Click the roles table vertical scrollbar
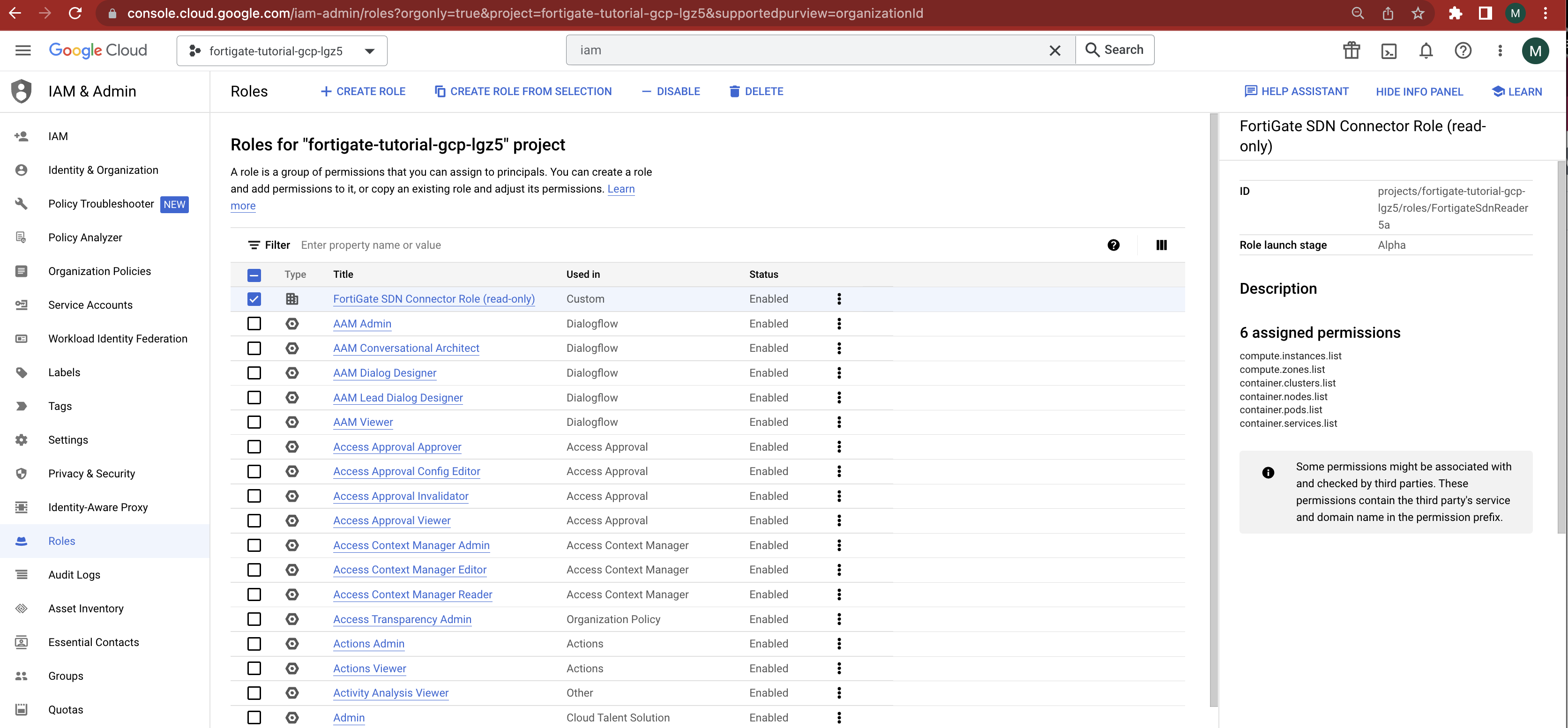This screenshot has width=1568, height=728. pyautogui.click(x=1213, y=408)
